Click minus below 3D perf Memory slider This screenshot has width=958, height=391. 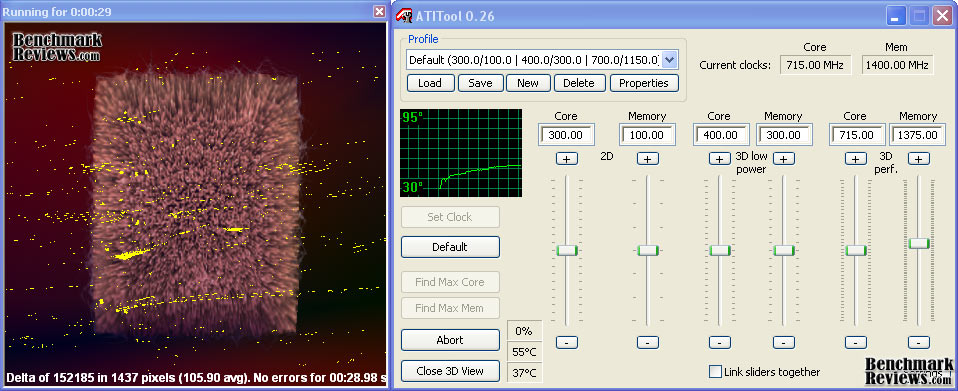pos(919,343)
